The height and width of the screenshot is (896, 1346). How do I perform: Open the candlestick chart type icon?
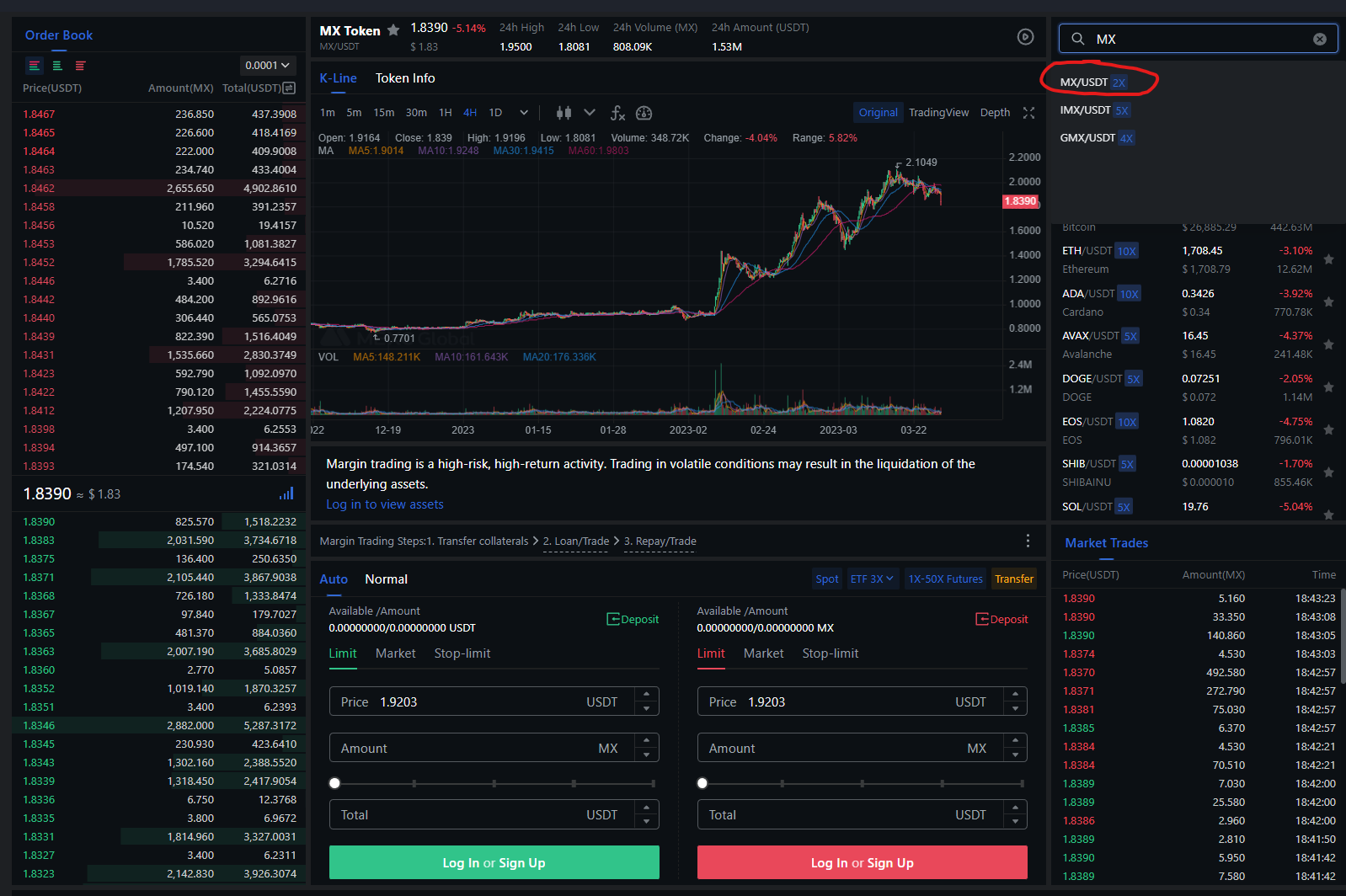(564, 113)
